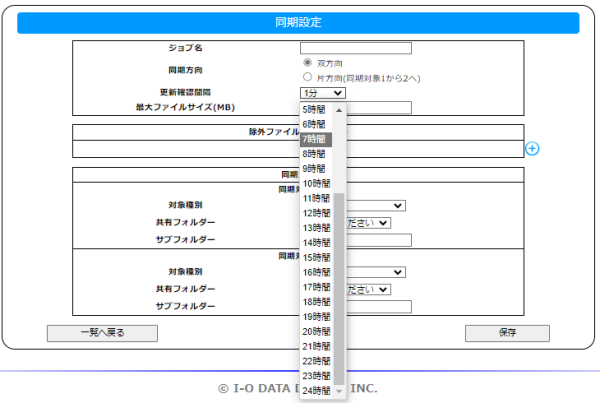Select 15時間 as the update interval

317,257
